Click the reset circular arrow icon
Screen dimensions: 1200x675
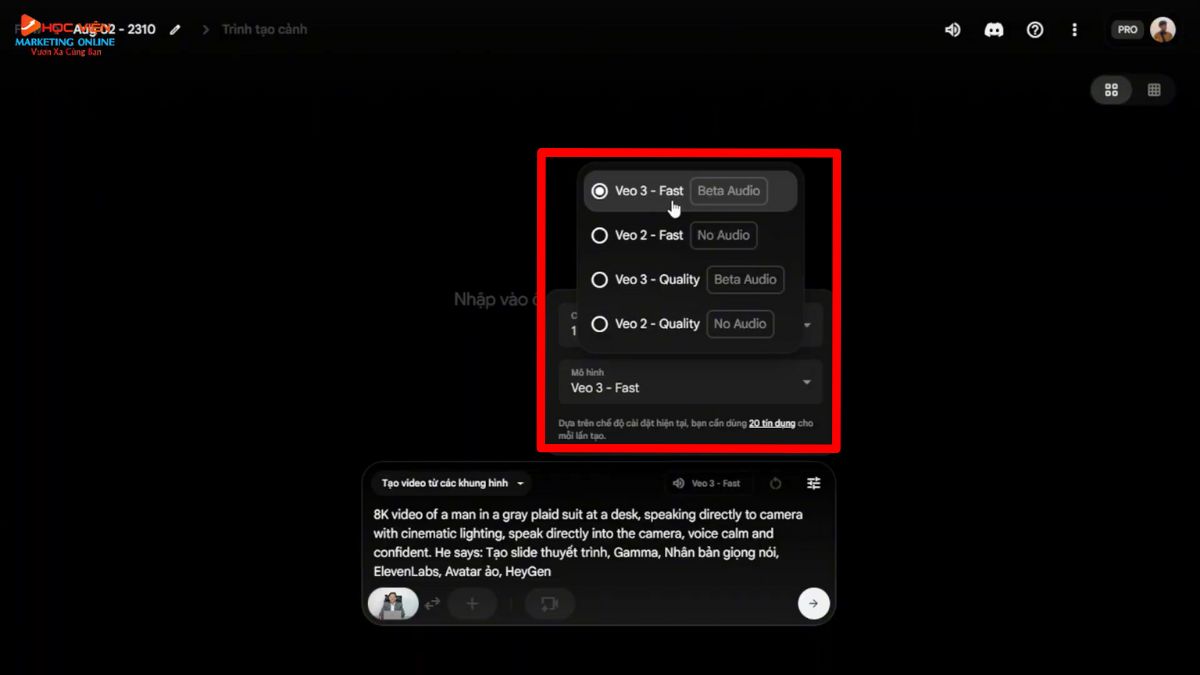775,483
